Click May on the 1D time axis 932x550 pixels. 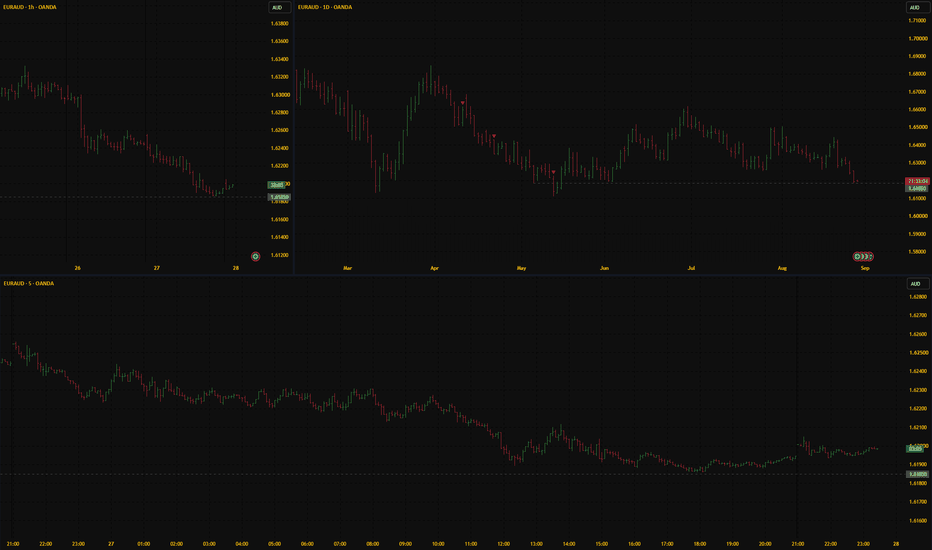[521, 268]
